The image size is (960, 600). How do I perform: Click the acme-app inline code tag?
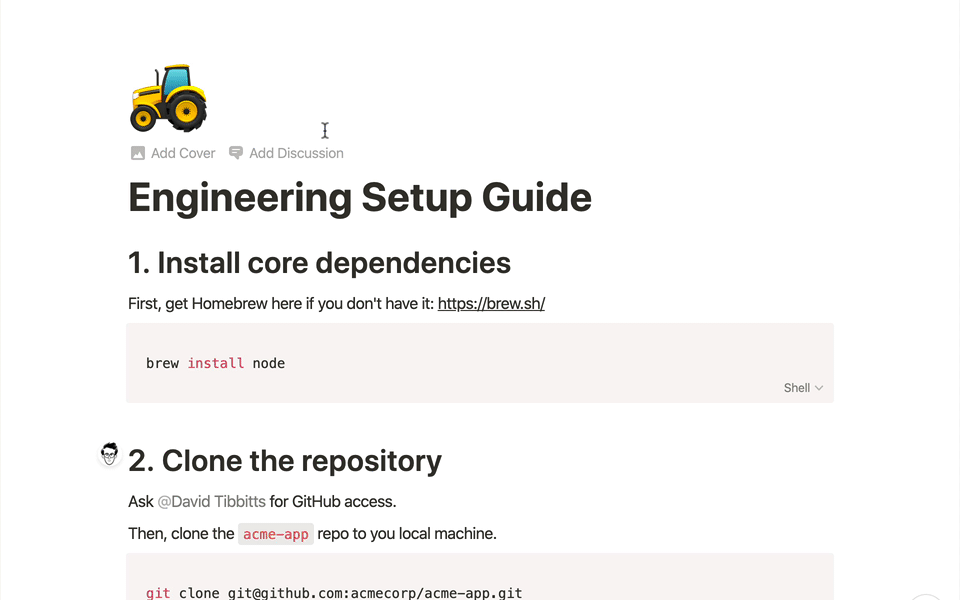tap(276, 534)
